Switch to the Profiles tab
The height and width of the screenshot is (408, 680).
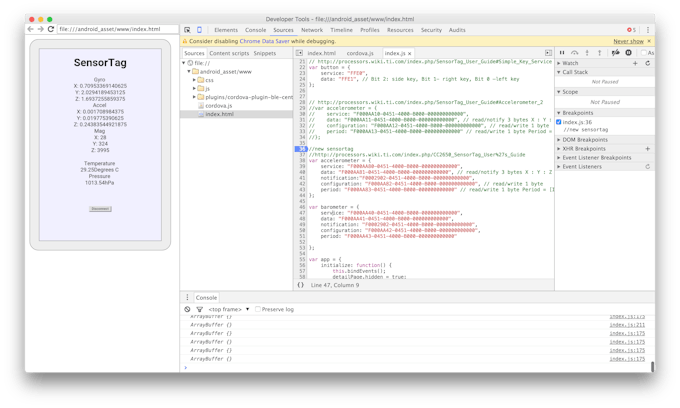point(369,30)
